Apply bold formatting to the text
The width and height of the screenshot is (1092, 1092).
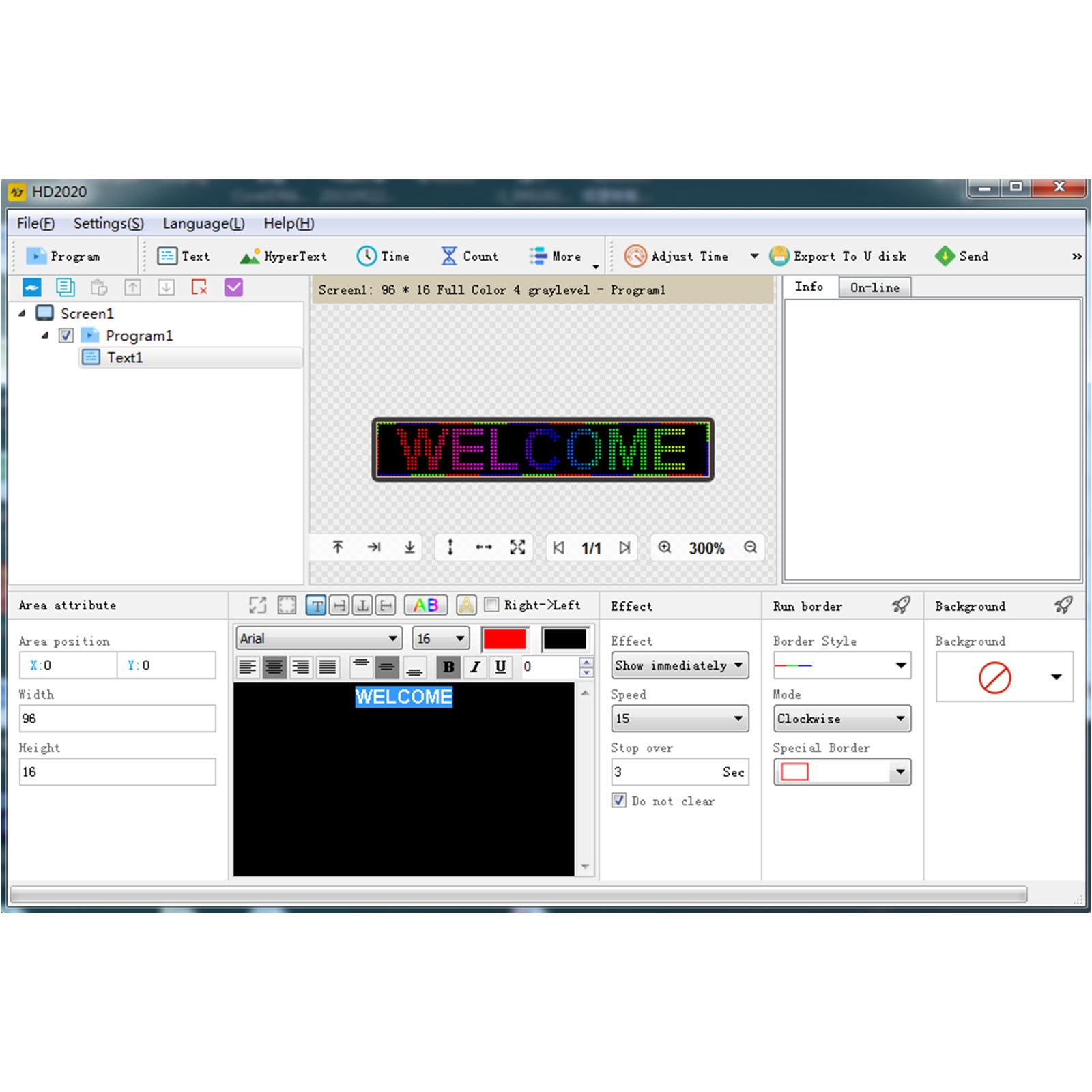pos(448,667)
